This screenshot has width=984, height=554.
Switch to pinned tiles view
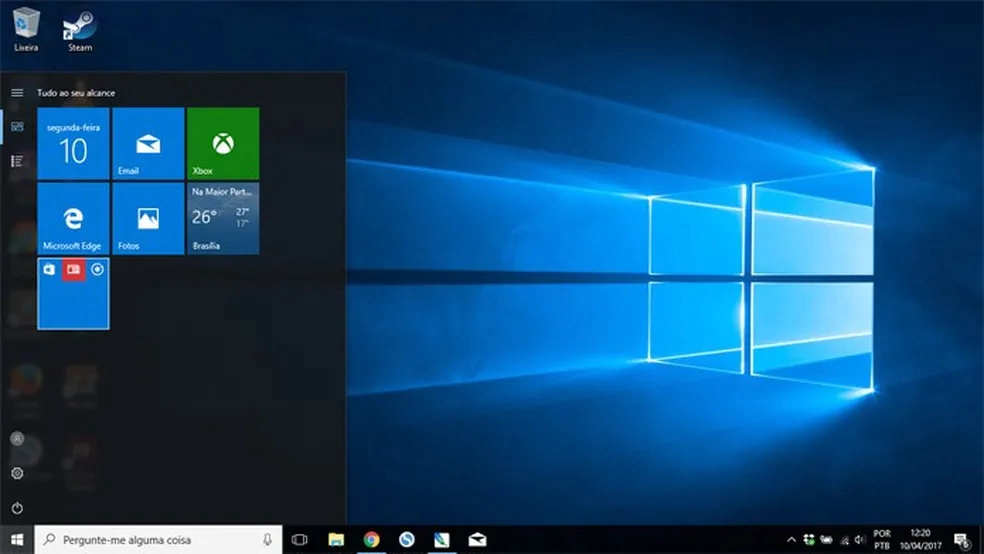point(17,126)
